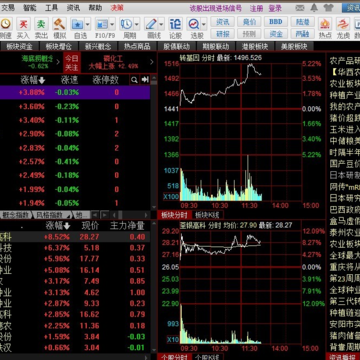Click the chevron after 海底捞概念 in 今日关注

click(x=58, y=62)
